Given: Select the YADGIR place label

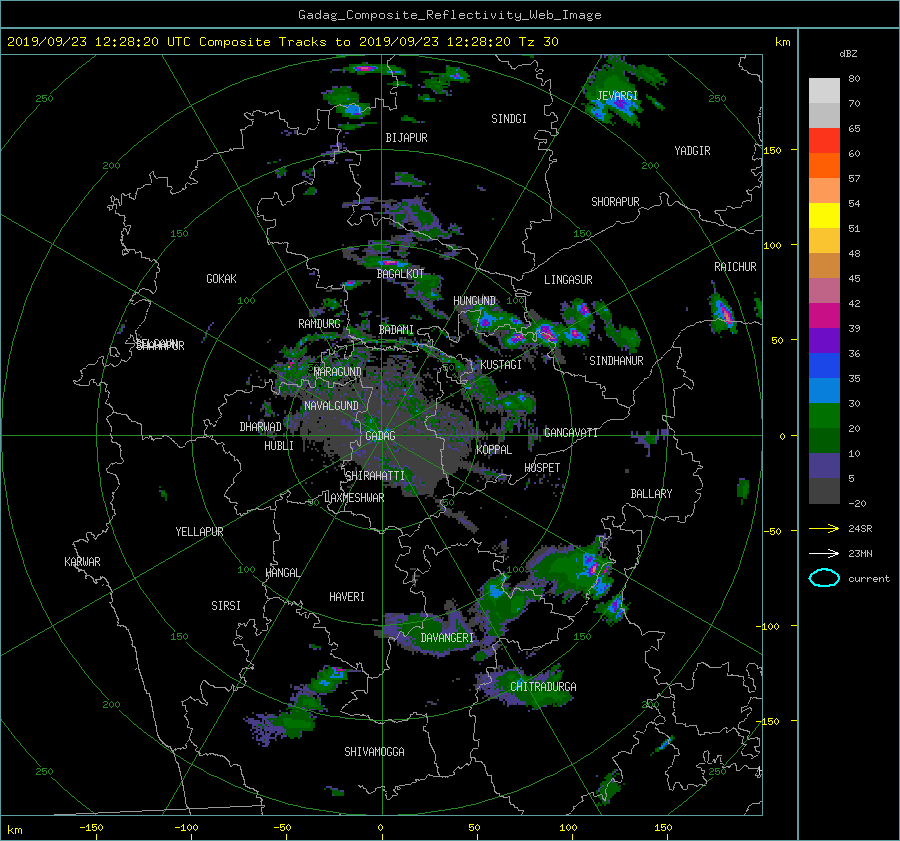Looking at the screenshot, I should click(x=692, y=151).
